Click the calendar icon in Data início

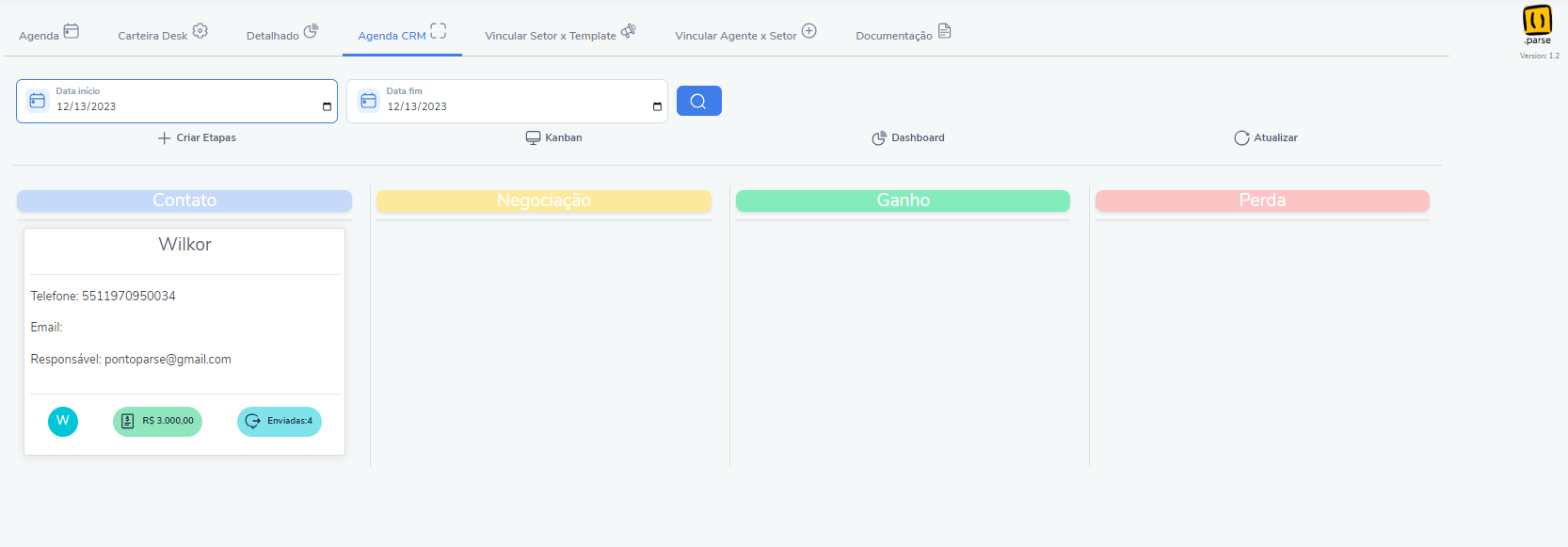point(38,101)
